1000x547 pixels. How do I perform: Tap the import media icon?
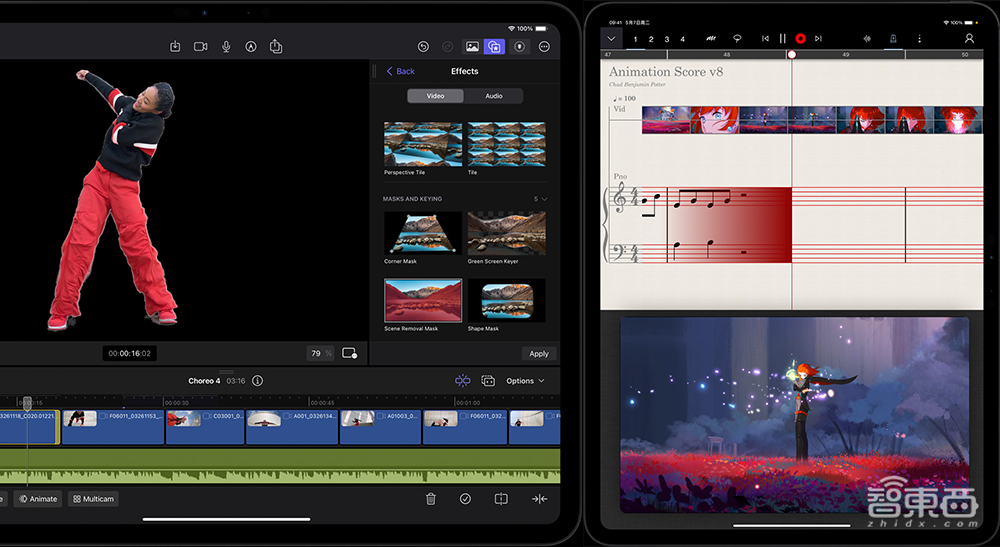(175, 46)
